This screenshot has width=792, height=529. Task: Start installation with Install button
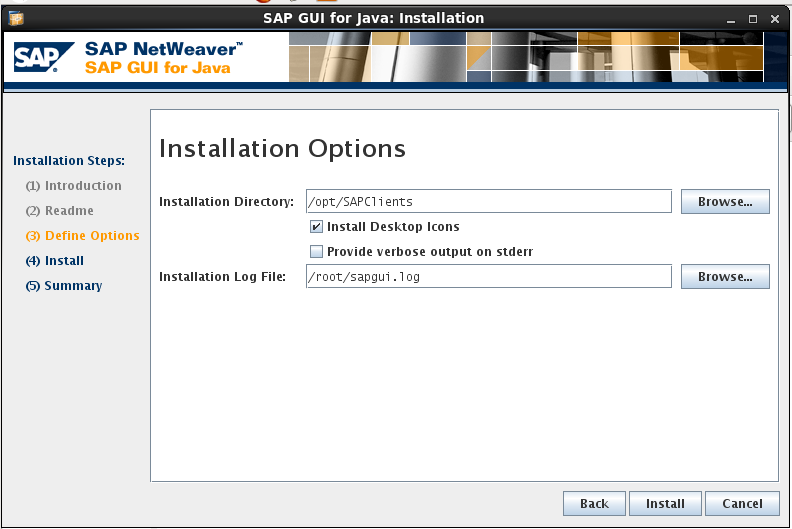point(665,503)
